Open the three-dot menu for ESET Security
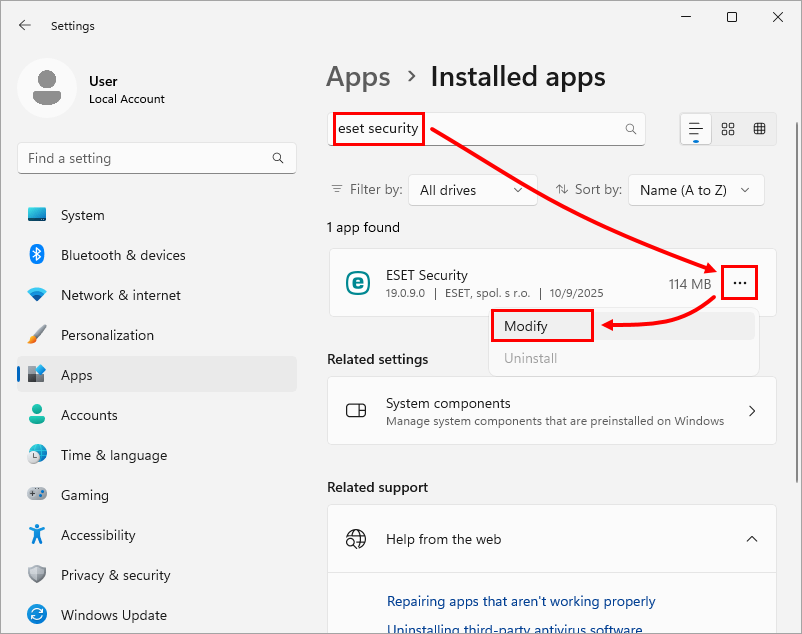802x634 pixels. [739, 284]
